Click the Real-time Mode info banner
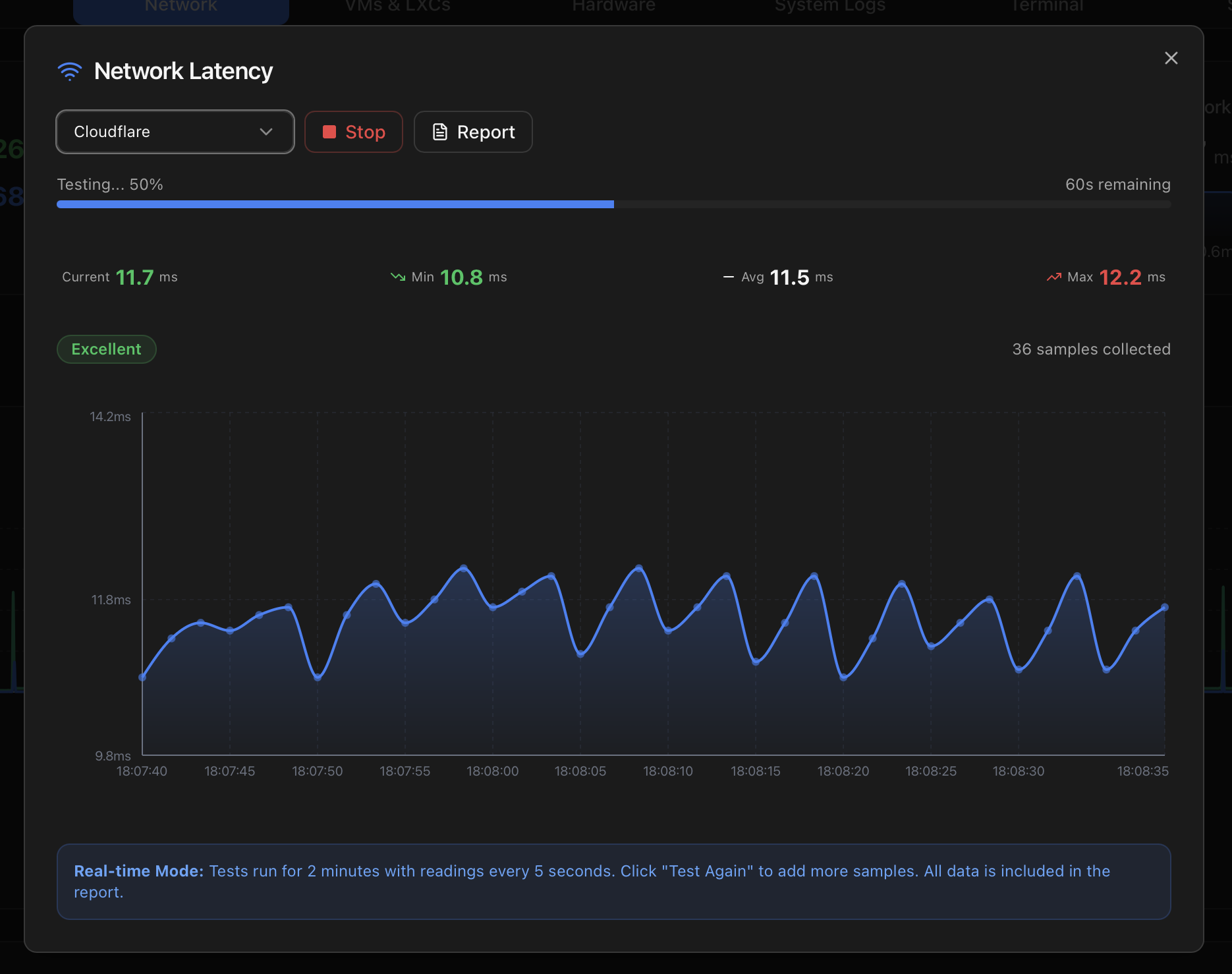The height and width of the screenshot is (974, 1232). (614, 882)
